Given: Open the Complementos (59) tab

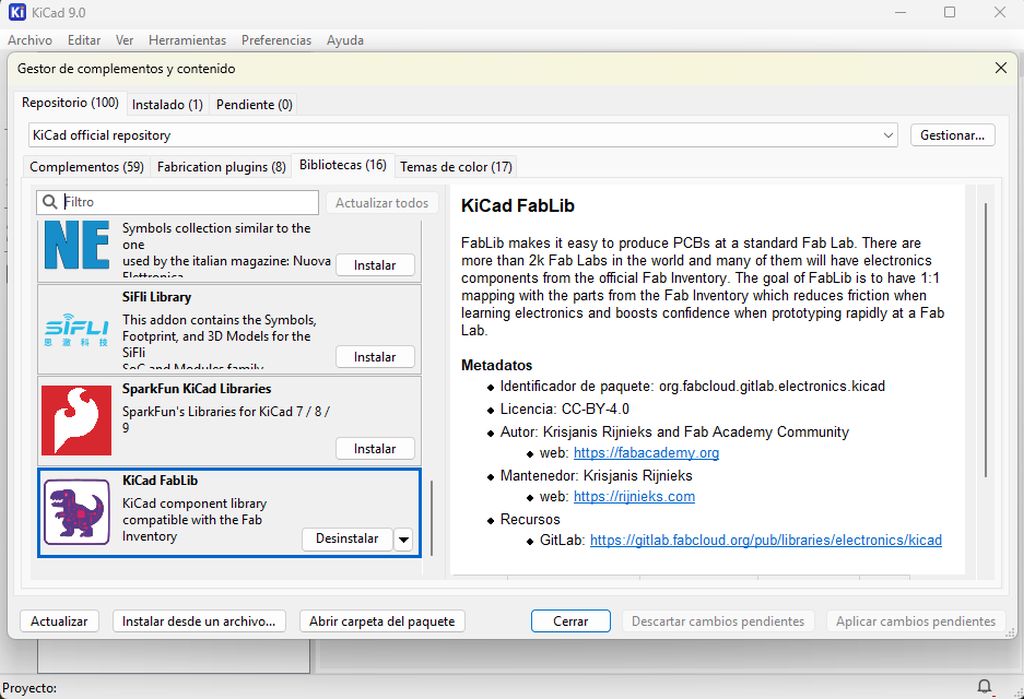Looking at the screenshot, I should point(87,167).
